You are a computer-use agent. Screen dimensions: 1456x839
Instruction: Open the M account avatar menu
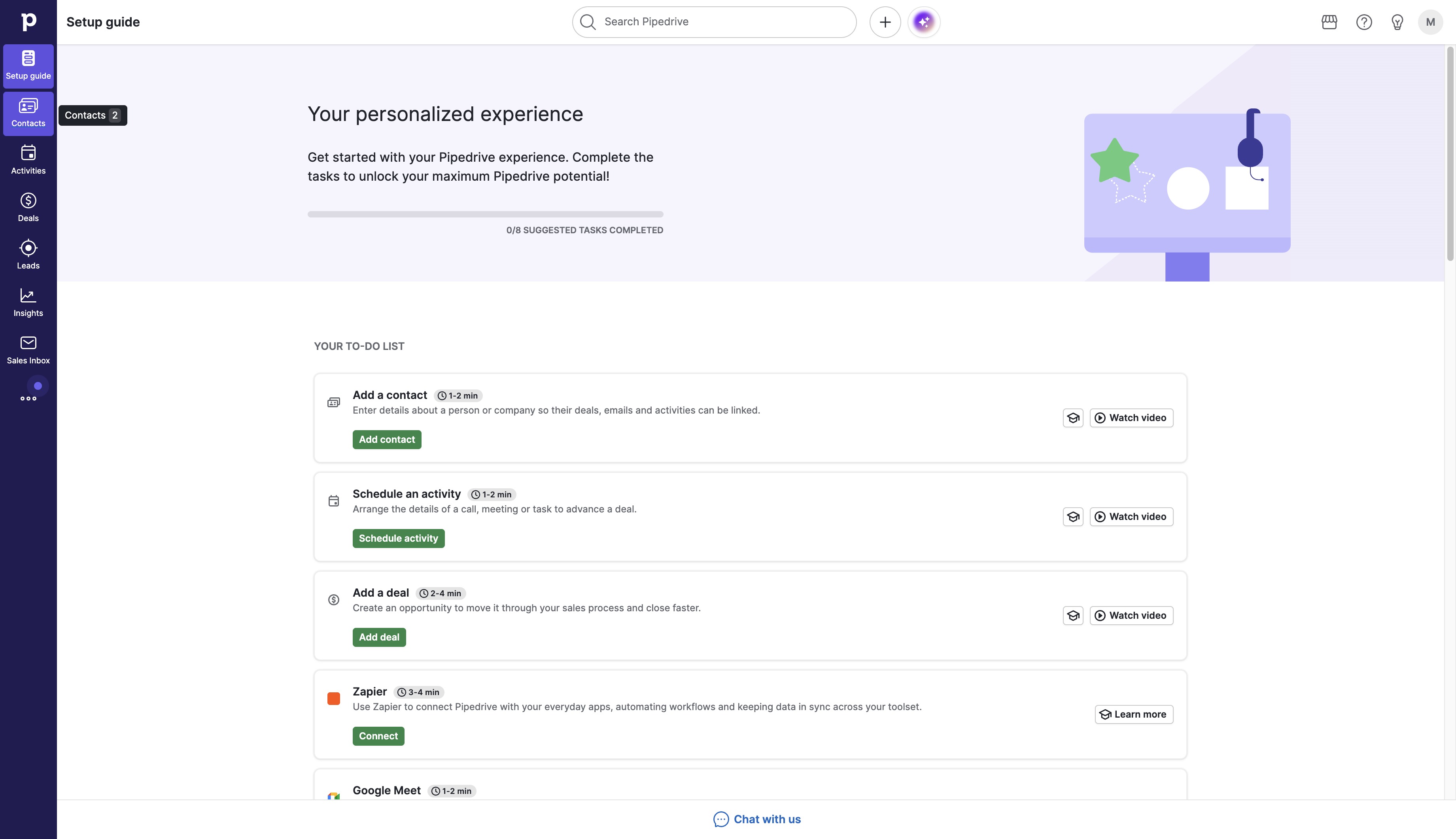click(x=1430, y=22)
